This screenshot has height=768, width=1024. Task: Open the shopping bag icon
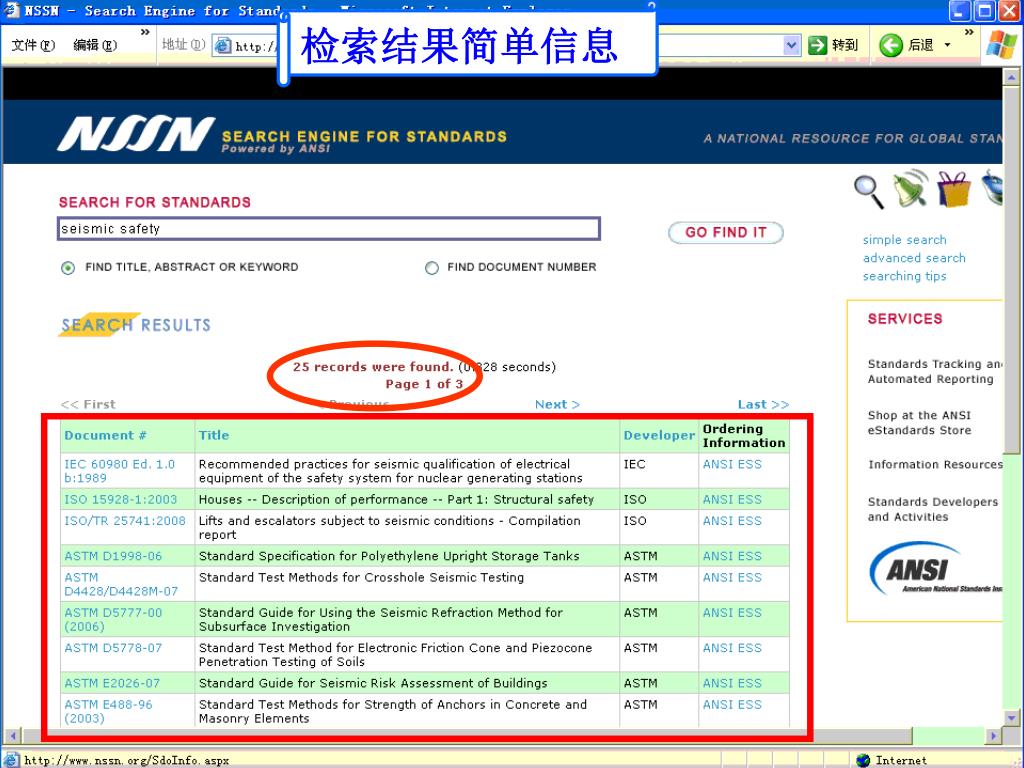coord(954,189)
